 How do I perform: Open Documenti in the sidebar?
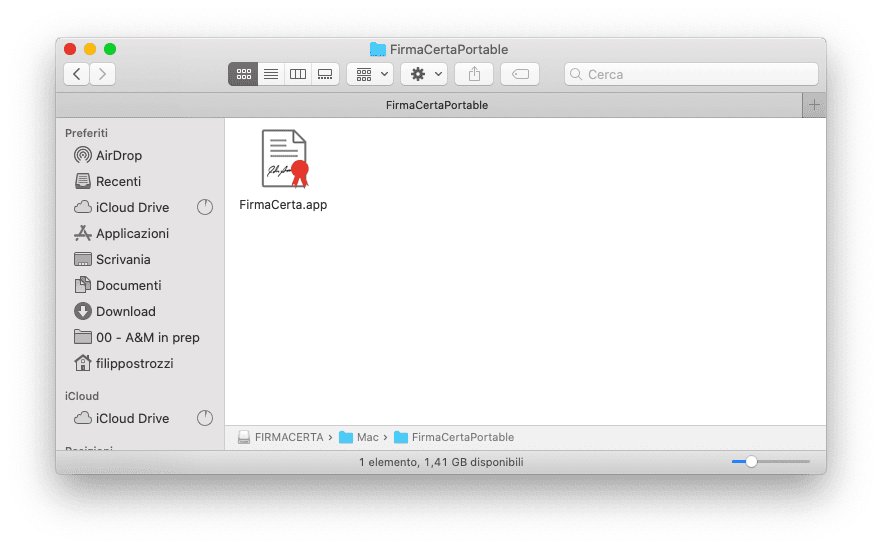pyautogui.click(x=118, y=285)
